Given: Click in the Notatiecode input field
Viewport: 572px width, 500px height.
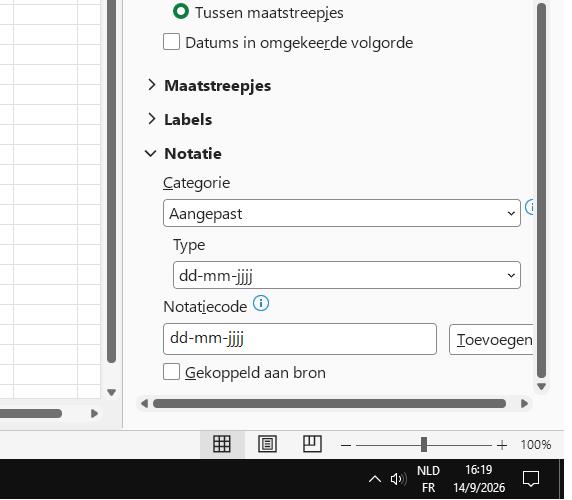Looking at the screenshot, I should coord(300,339).
